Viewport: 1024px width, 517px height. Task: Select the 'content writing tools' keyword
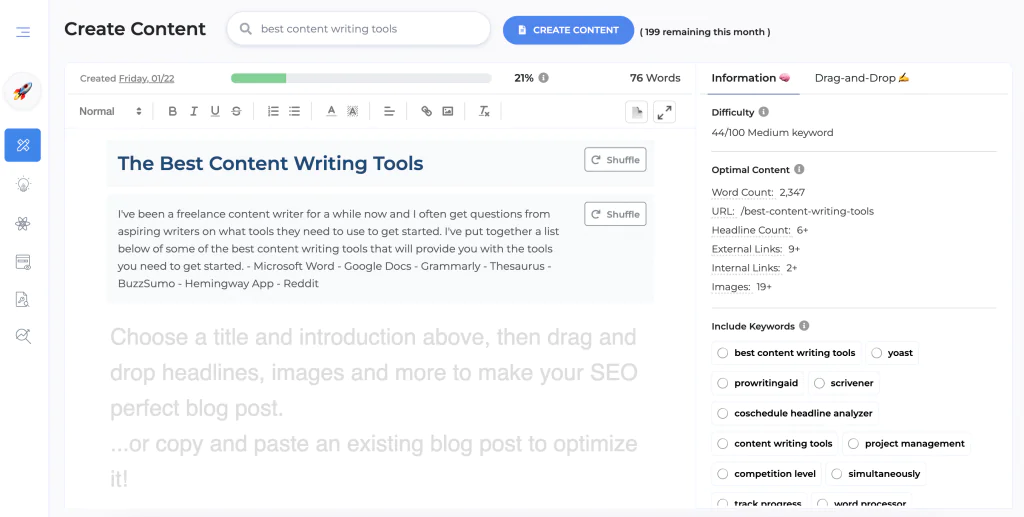(x=775, y=443)
